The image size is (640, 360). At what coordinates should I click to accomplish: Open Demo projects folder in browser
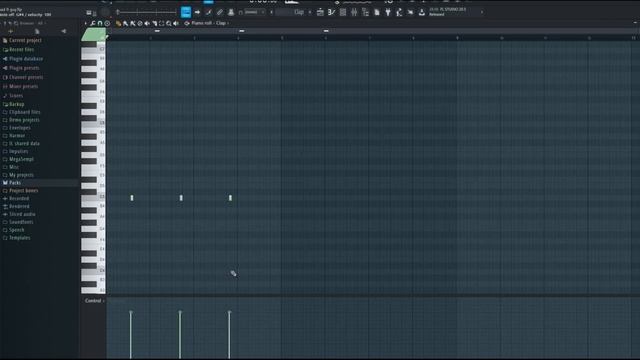point(21,120)
